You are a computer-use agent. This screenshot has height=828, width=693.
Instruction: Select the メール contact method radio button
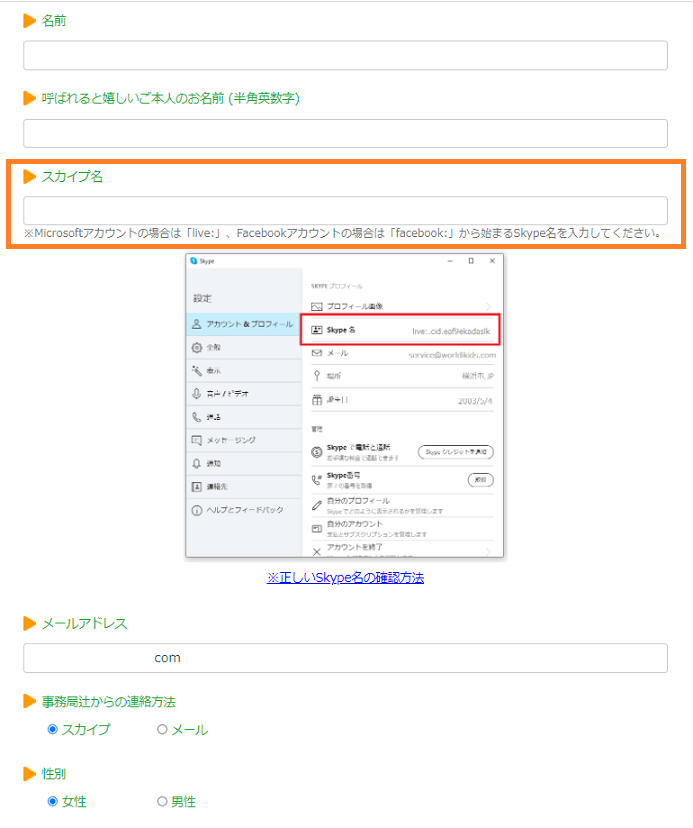click(162, 729)
